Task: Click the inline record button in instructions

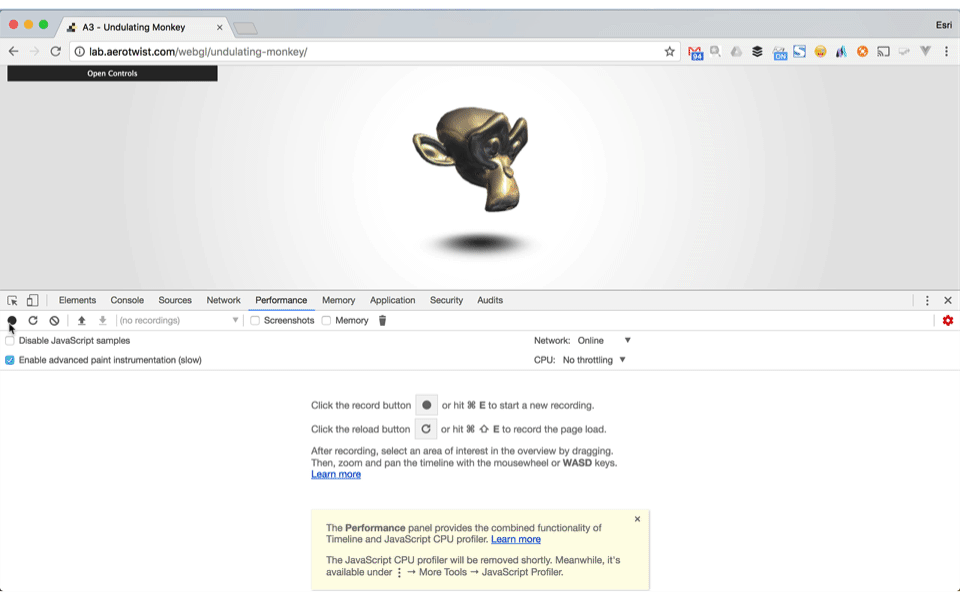Action: point(426,405)
